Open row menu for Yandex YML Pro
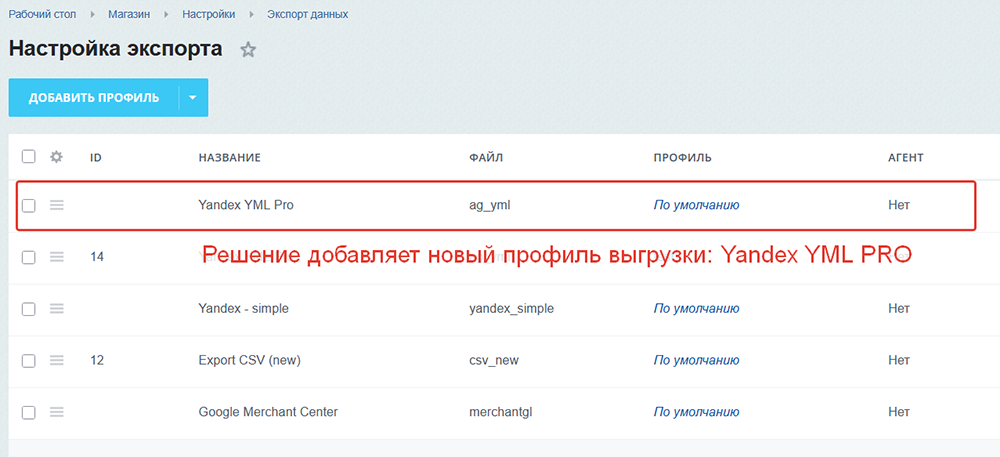1000x457 pixels. (x=57, y=205)
